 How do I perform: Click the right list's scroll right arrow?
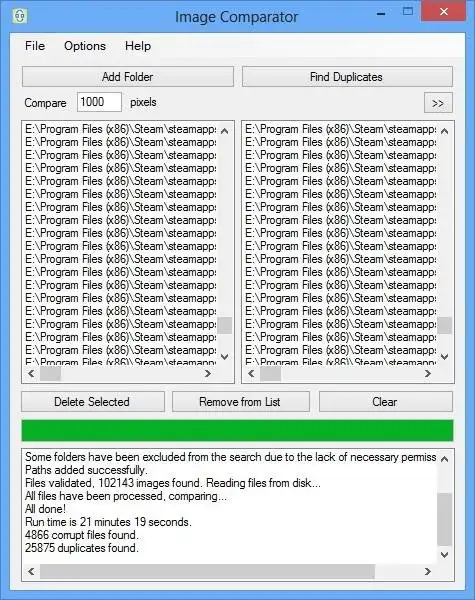click(428, 373)
